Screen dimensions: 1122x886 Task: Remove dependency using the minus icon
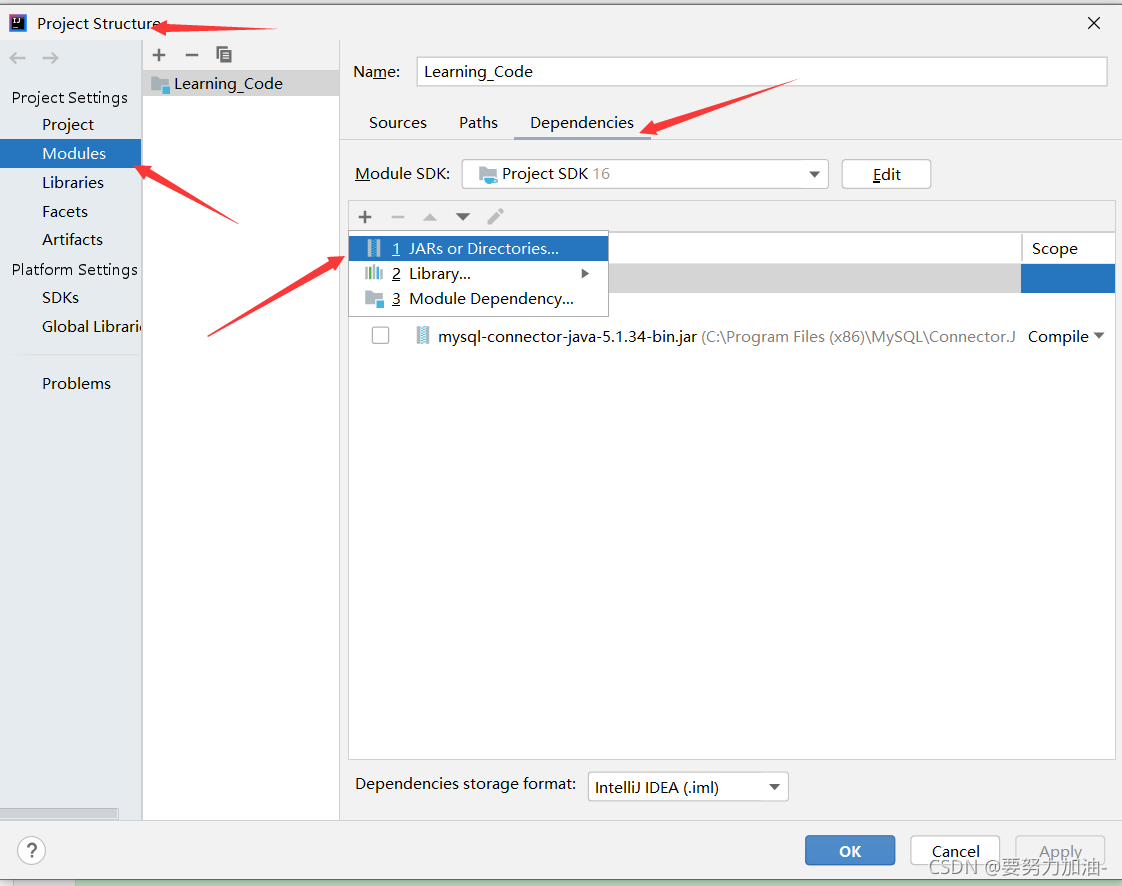(x=398, y=217)
